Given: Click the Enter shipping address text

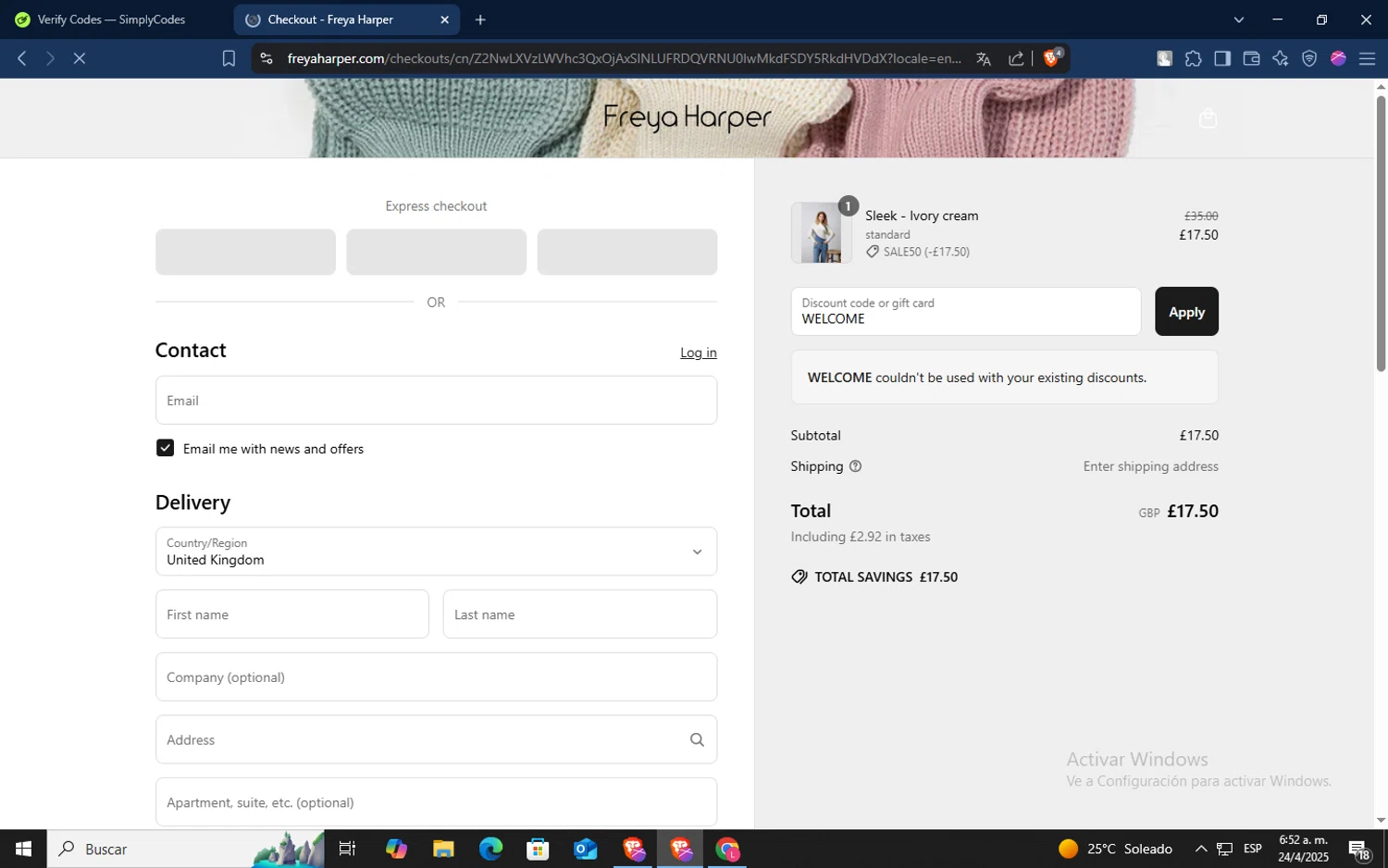Looking at the screenshot, I should click(x=1150, y=466).
